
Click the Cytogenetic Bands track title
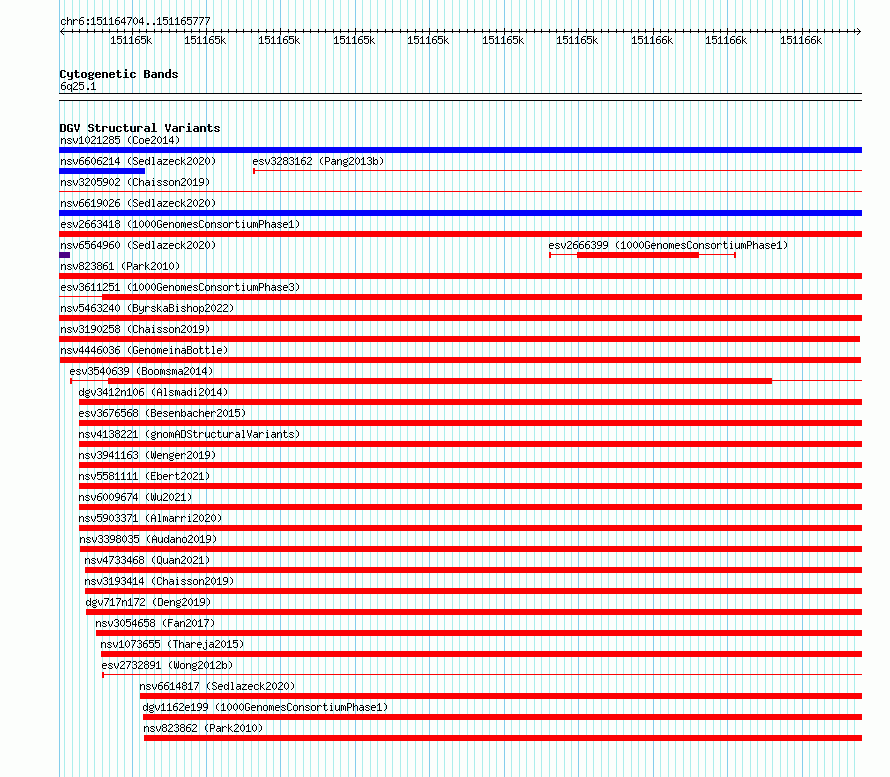pos(119,74)
